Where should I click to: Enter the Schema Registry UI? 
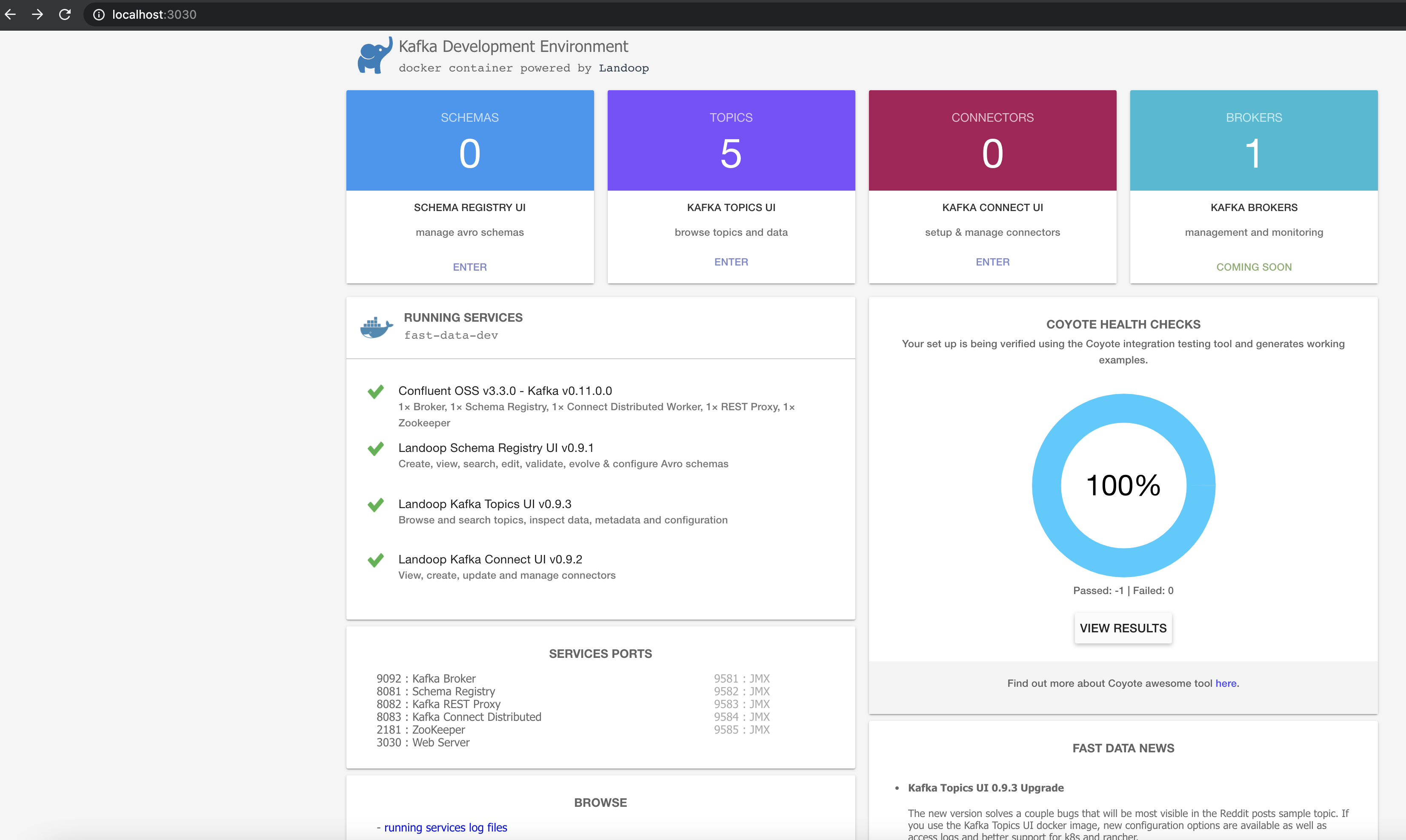(469, 267)
